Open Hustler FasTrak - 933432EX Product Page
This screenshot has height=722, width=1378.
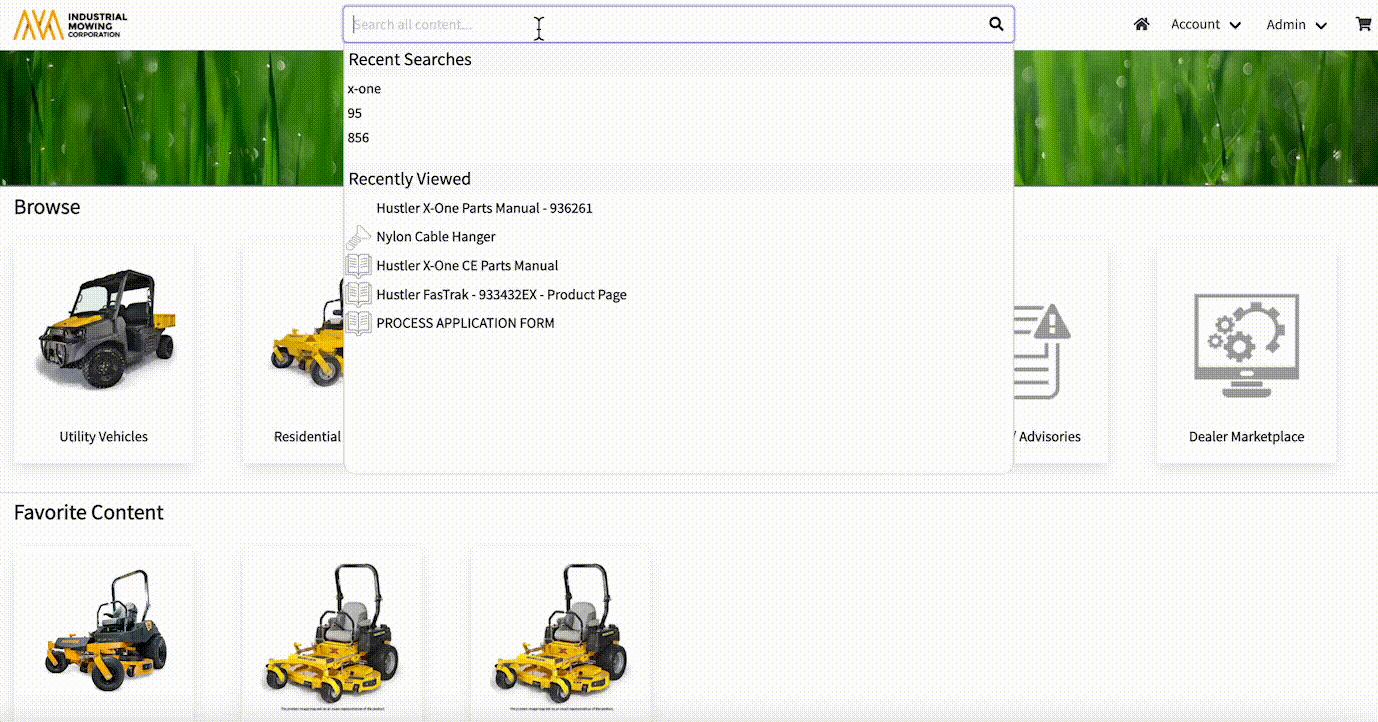coord(501,295)
